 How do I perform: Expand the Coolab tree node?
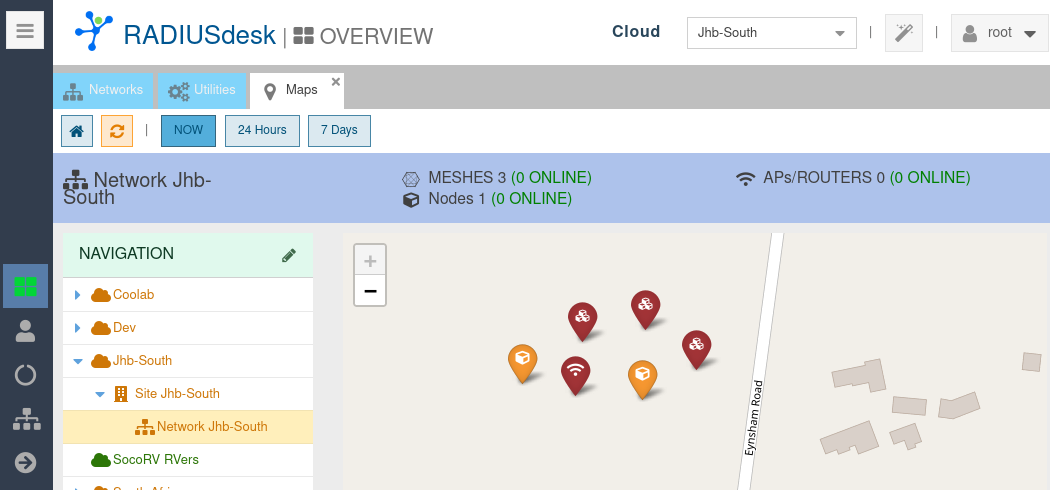pyautogui.click(x=78, y=295)
